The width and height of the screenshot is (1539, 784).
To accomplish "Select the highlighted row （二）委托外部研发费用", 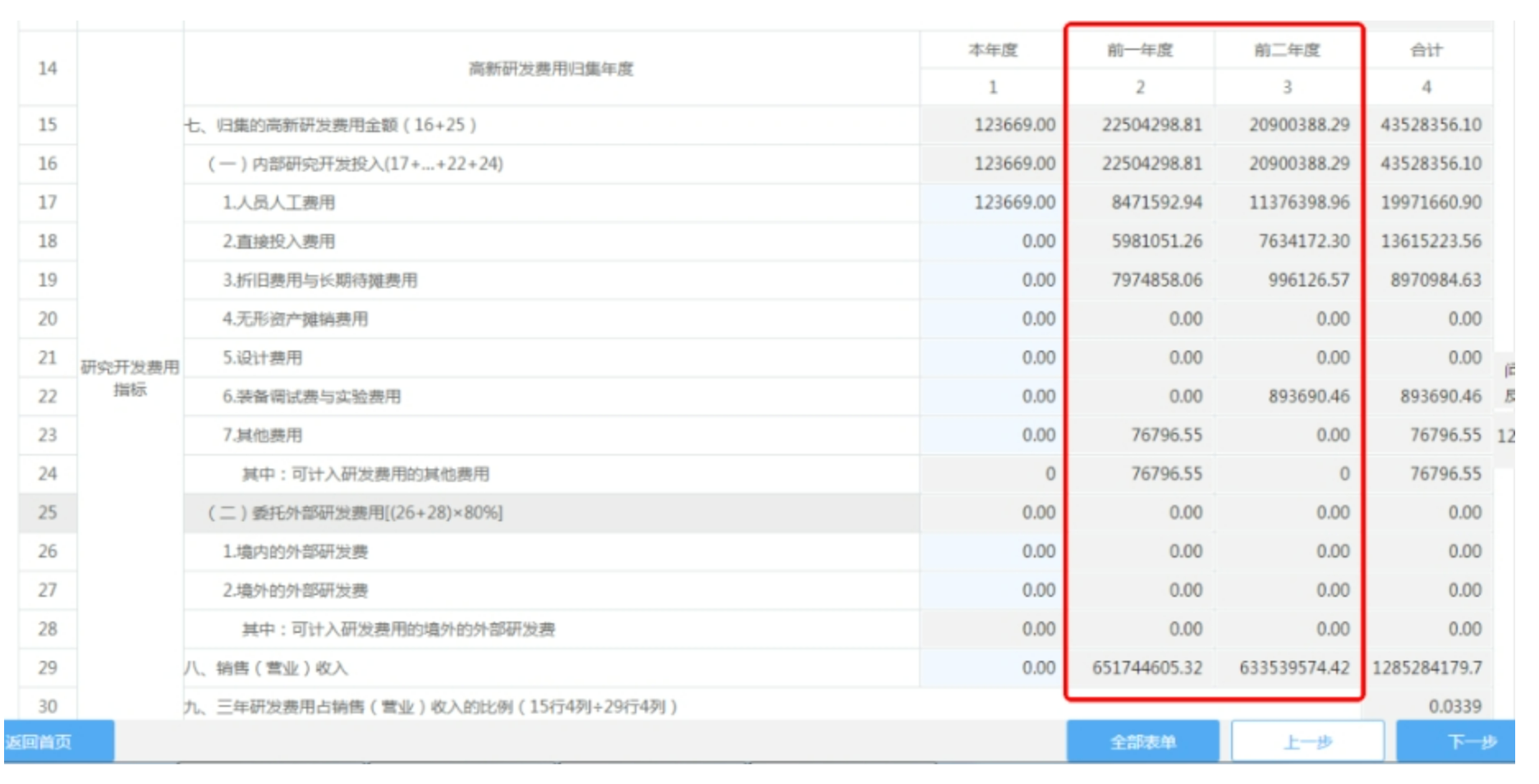I will tap(551, 513).
